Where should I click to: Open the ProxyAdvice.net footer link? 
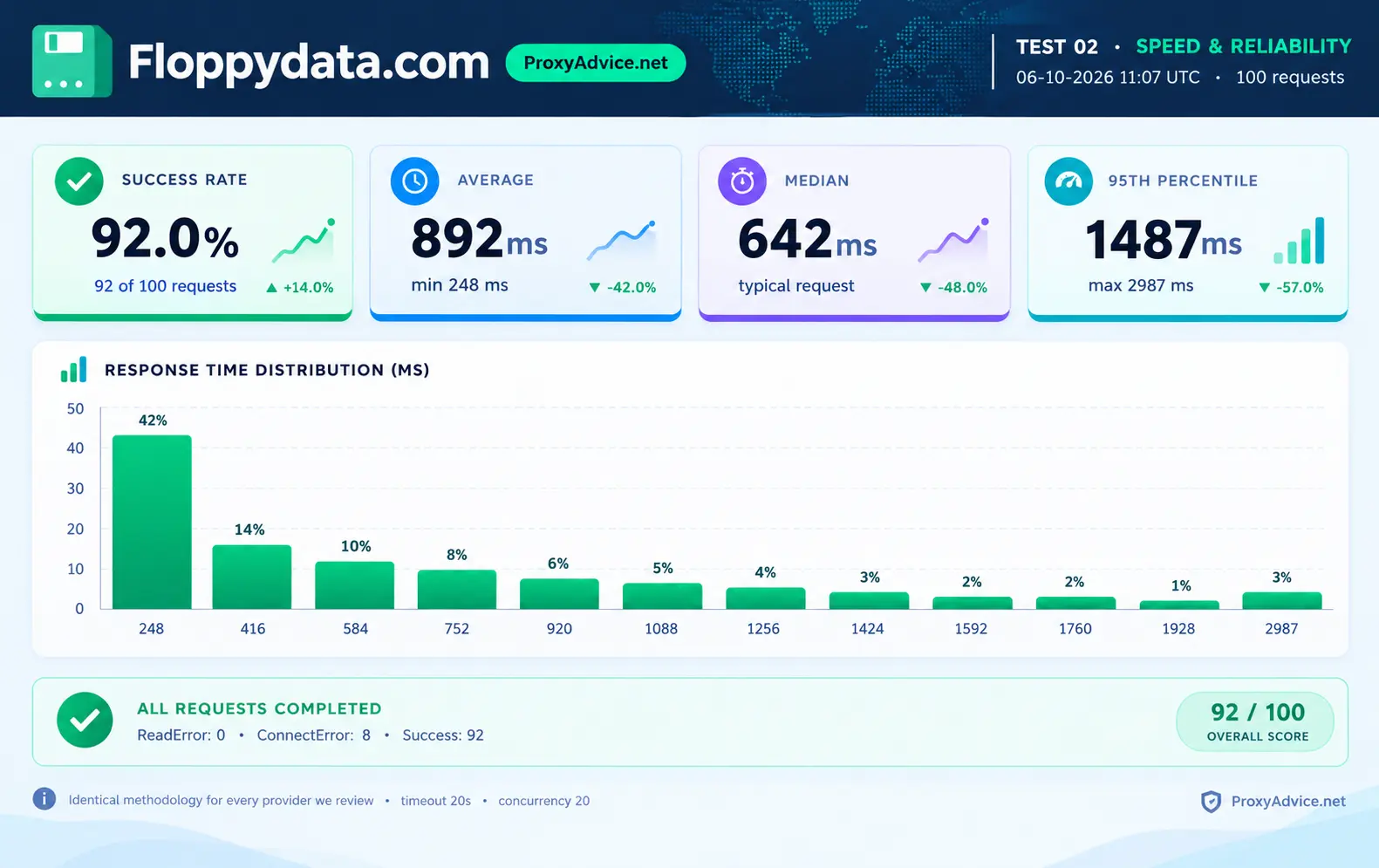coord(1288,801)
